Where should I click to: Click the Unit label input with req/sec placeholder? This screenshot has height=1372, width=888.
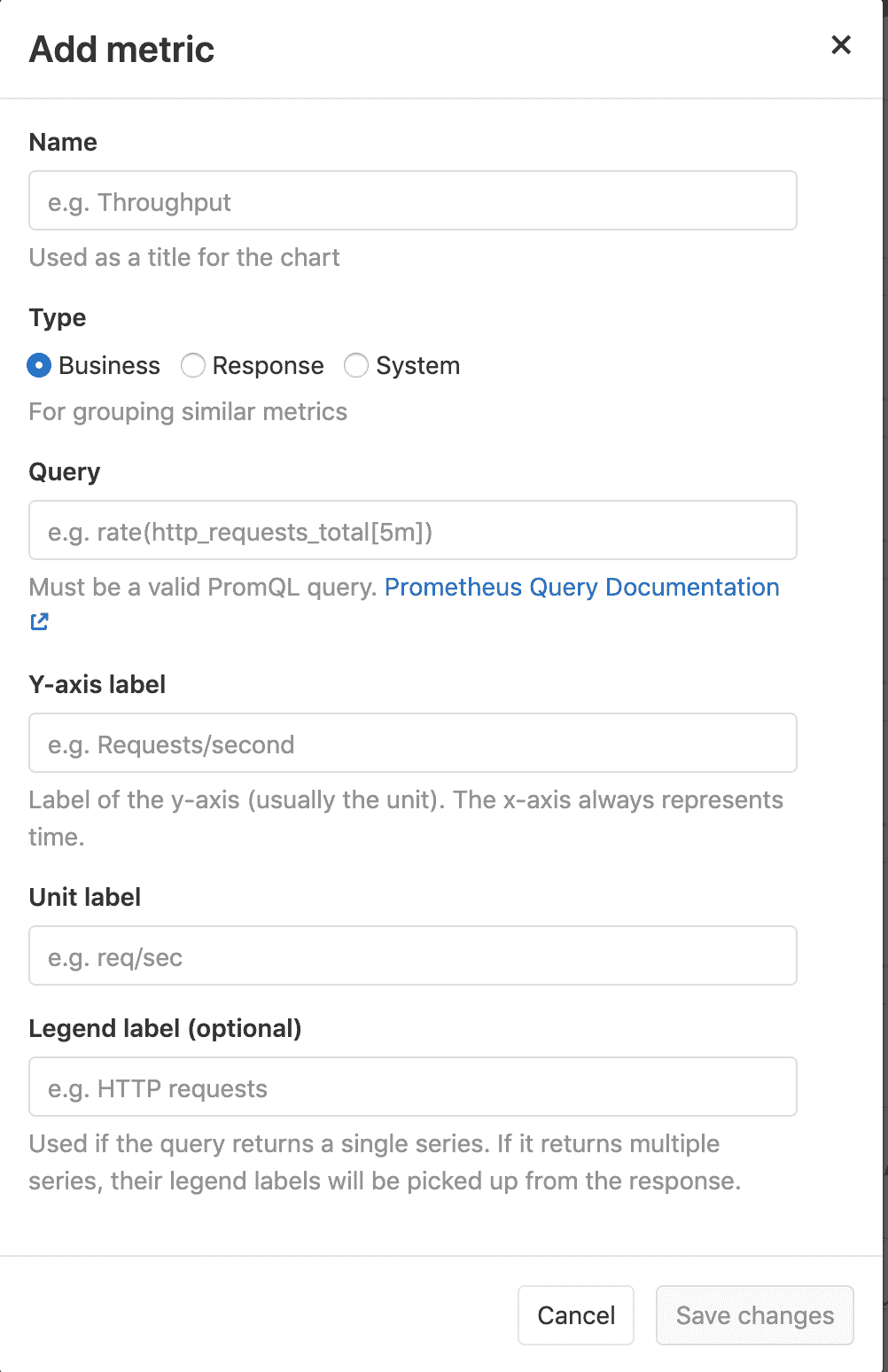[x=413, y=956]
